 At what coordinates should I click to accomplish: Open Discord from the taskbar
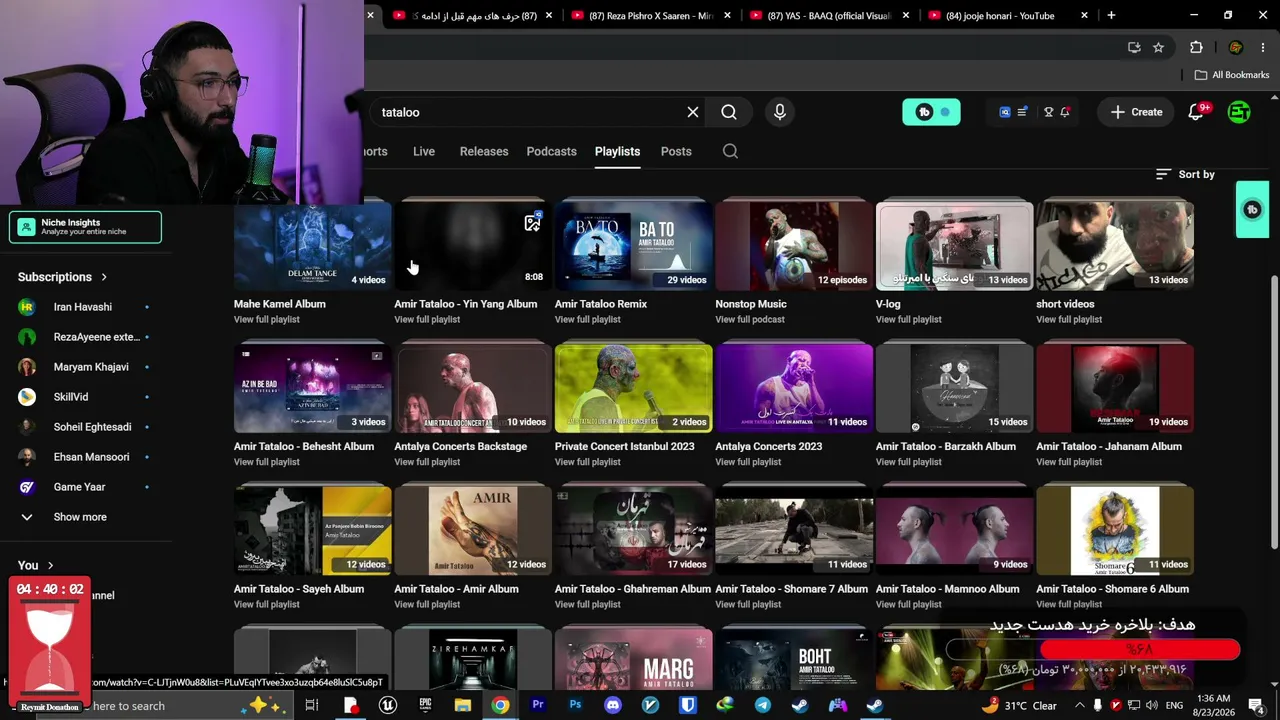click(x=613, y=705)
